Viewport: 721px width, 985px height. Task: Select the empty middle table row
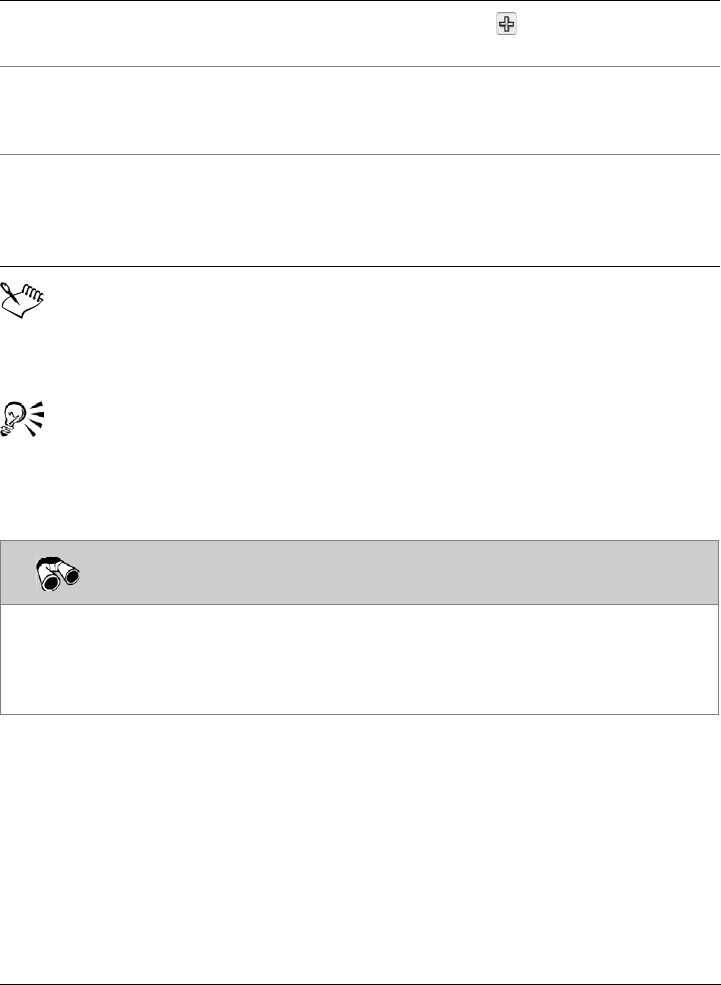point(360,111)
